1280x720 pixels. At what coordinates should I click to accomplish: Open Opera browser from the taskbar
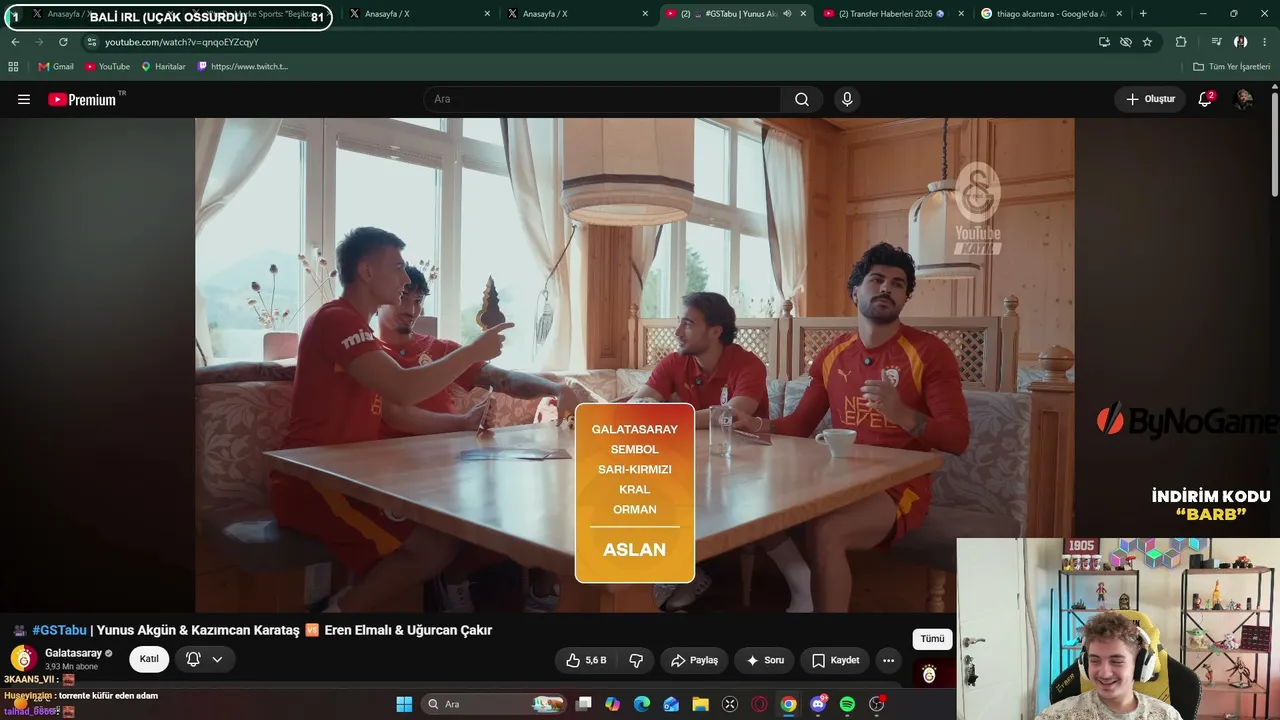[x=759, y=704]
